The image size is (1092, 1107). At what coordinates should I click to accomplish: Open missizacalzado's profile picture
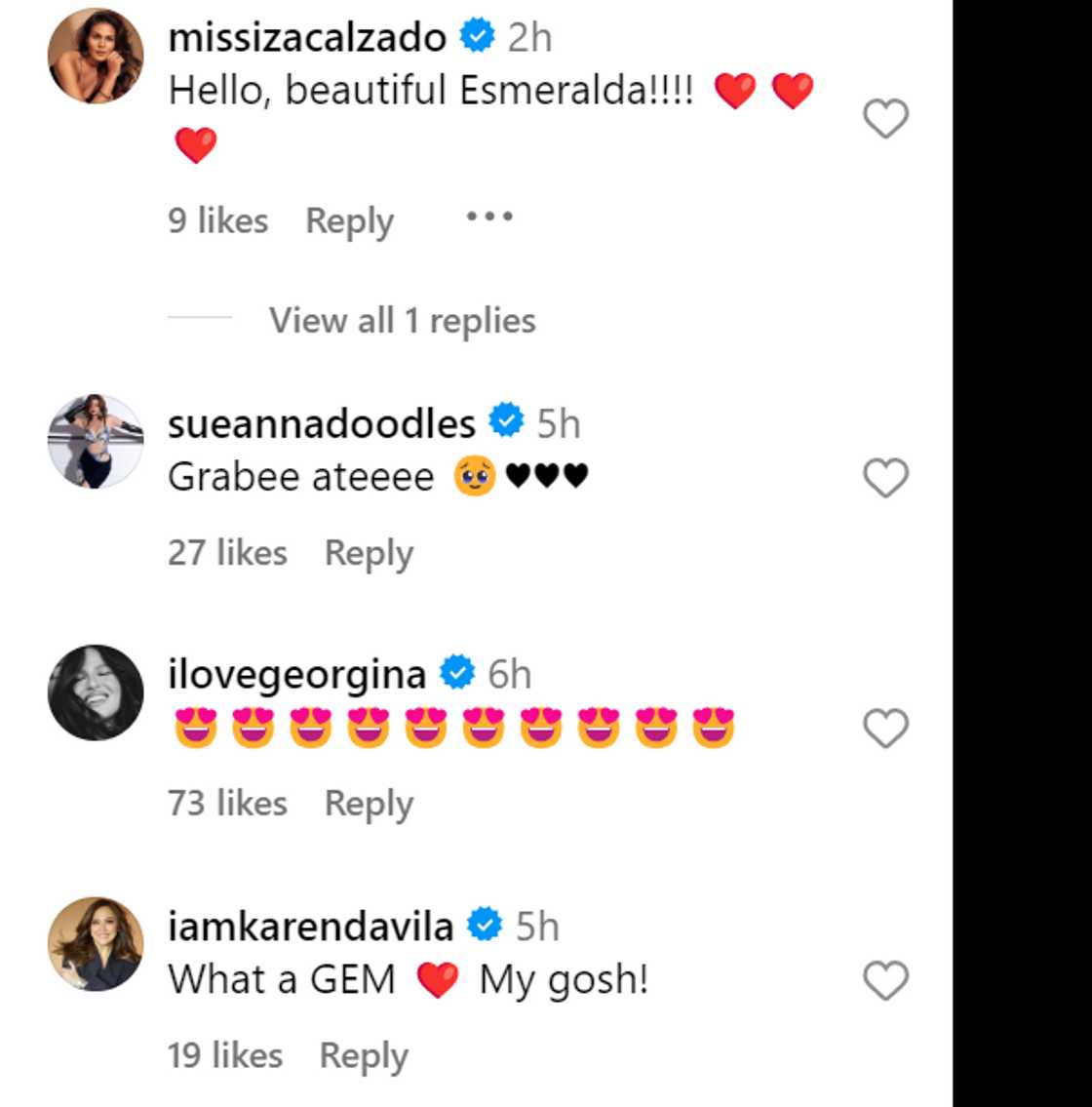pos(96,56)
